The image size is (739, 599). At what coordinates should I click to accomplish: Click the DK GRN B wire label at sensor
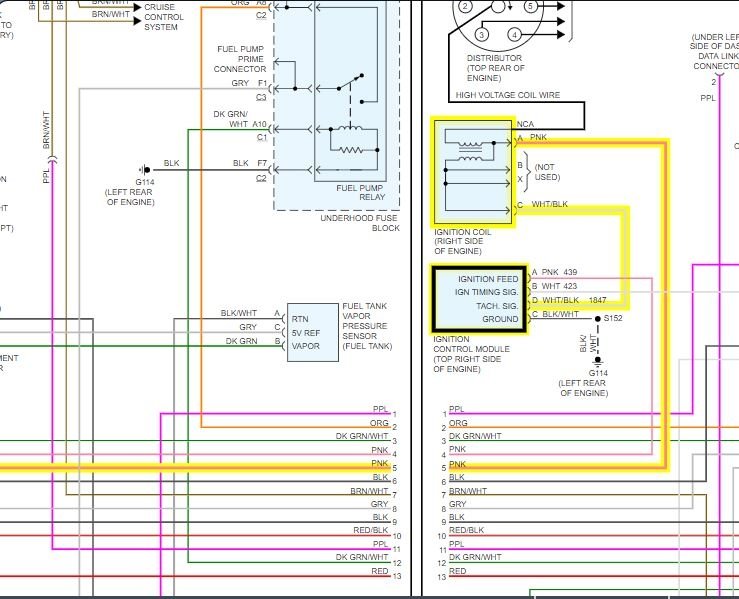253,341
